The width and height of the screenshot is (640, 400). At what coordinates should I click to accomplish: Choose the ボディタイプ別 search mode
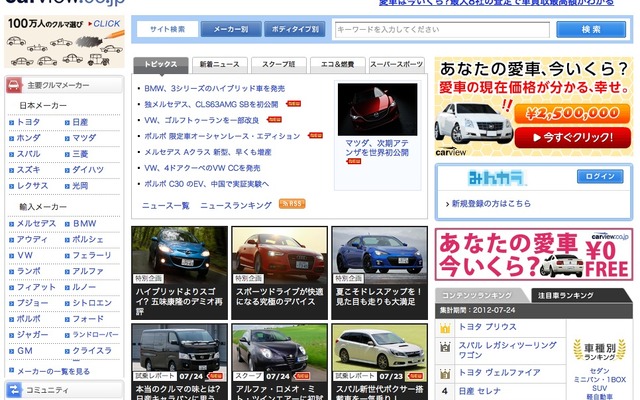295,29
